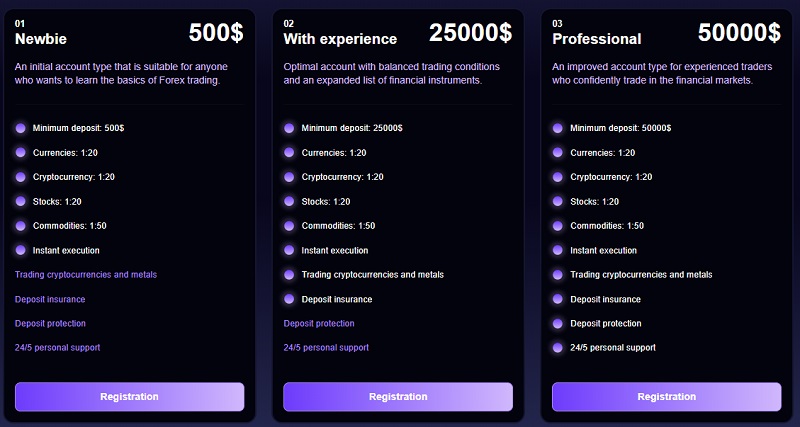Click Newbie's disabled Deposit insurance text
The image size is (800, 427).
point(50,299)
